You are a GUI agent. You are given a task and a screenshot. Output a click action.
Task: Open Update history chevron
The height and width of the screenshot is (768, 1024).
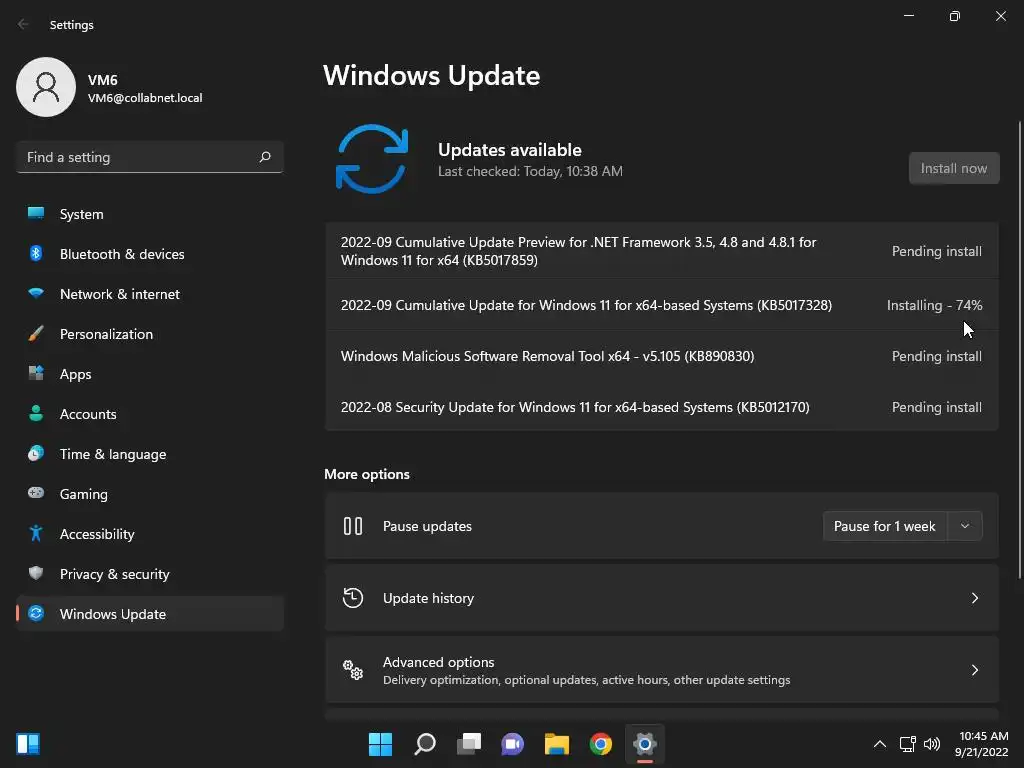(x=974, y=598)
